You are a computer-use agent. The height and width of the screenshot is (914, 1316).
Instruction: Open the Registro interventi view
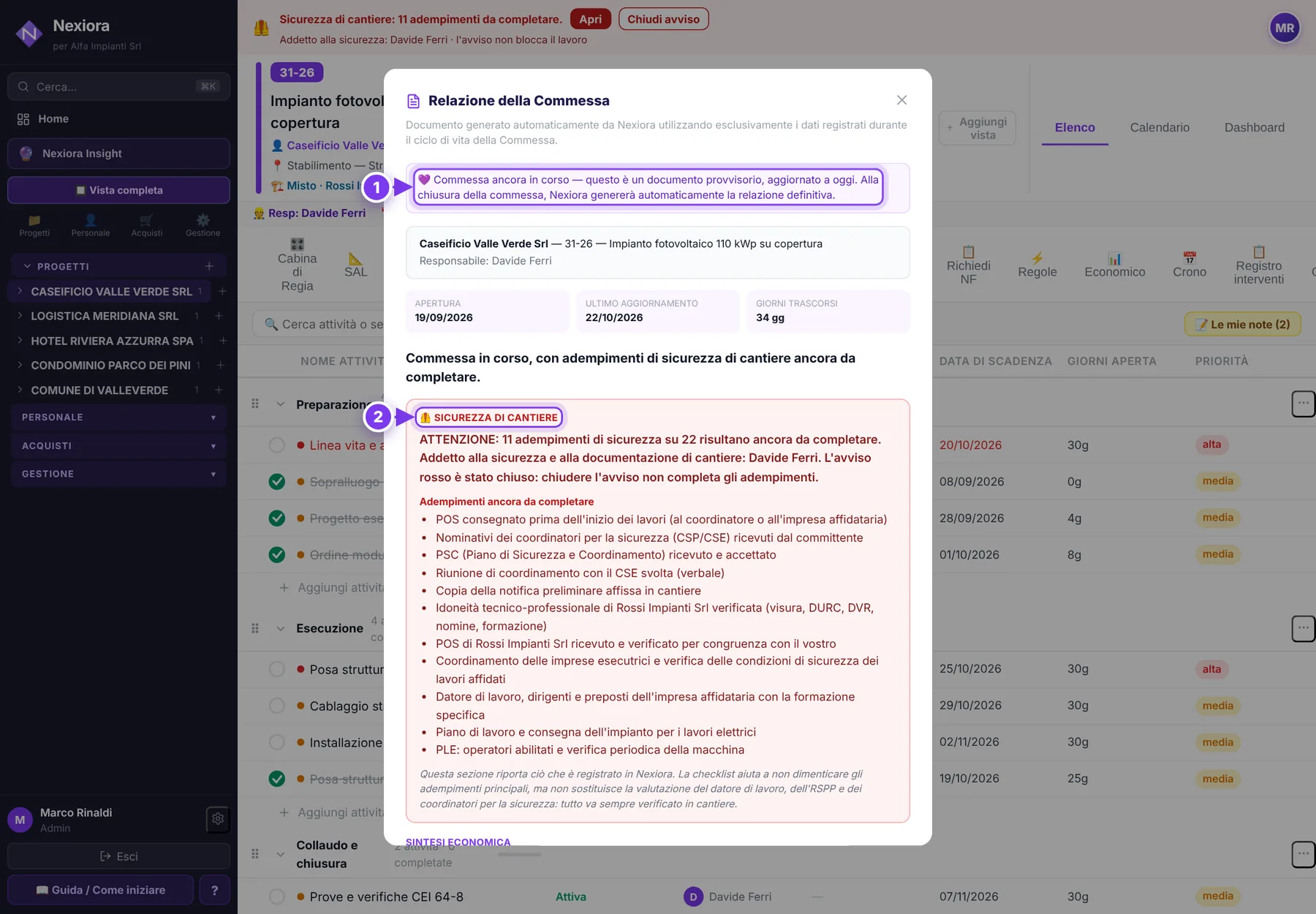1259,265
